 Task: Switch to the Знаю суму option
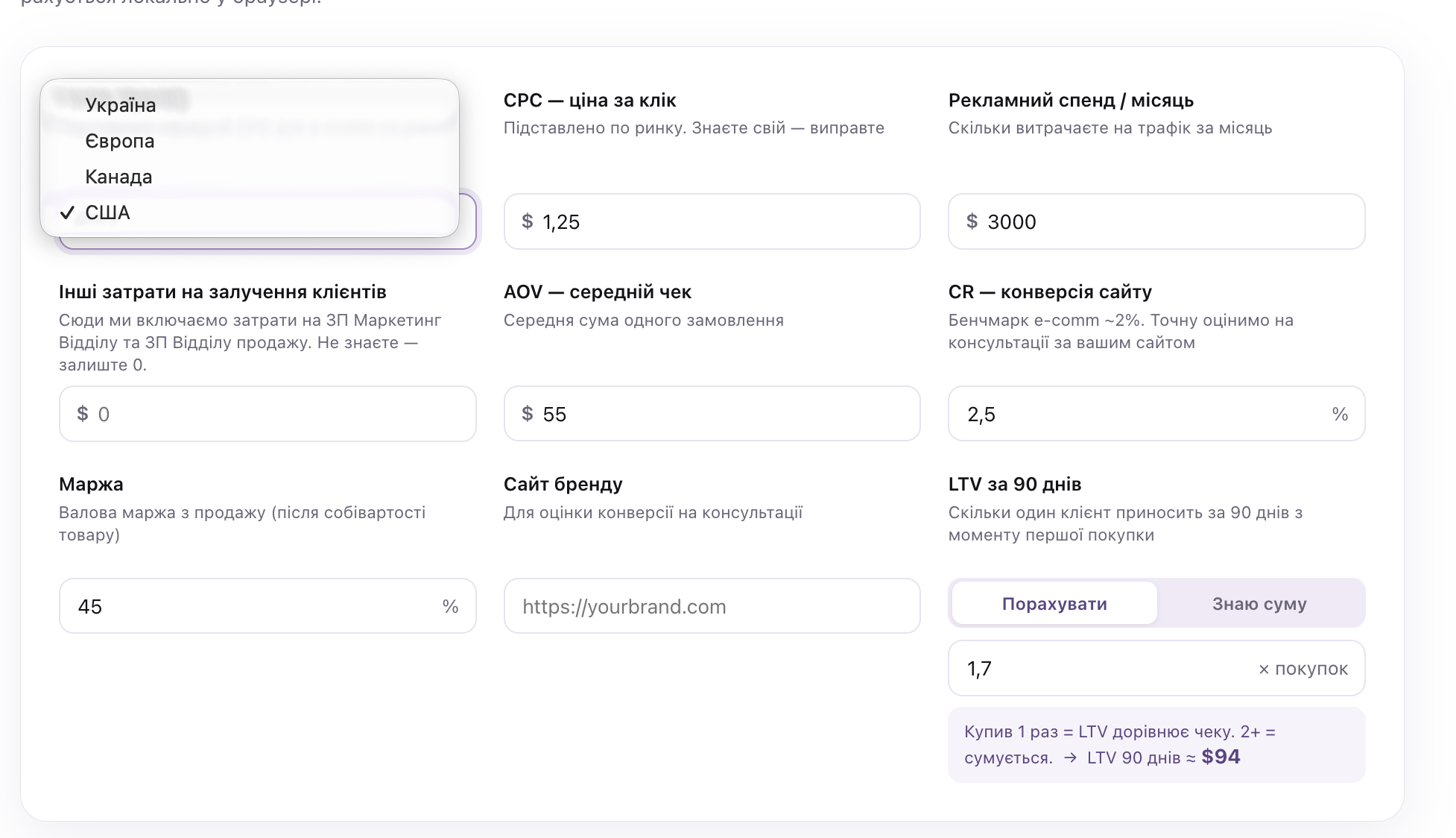point(1259,603)
